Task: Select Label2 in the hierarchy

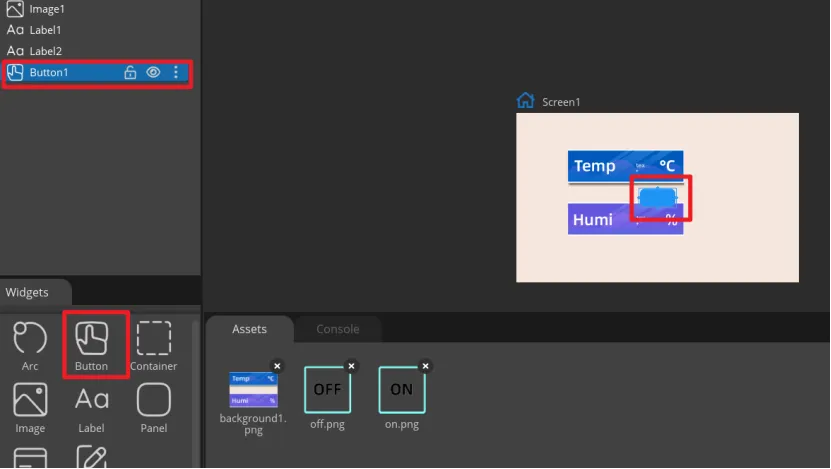Action: pos(45,51)
